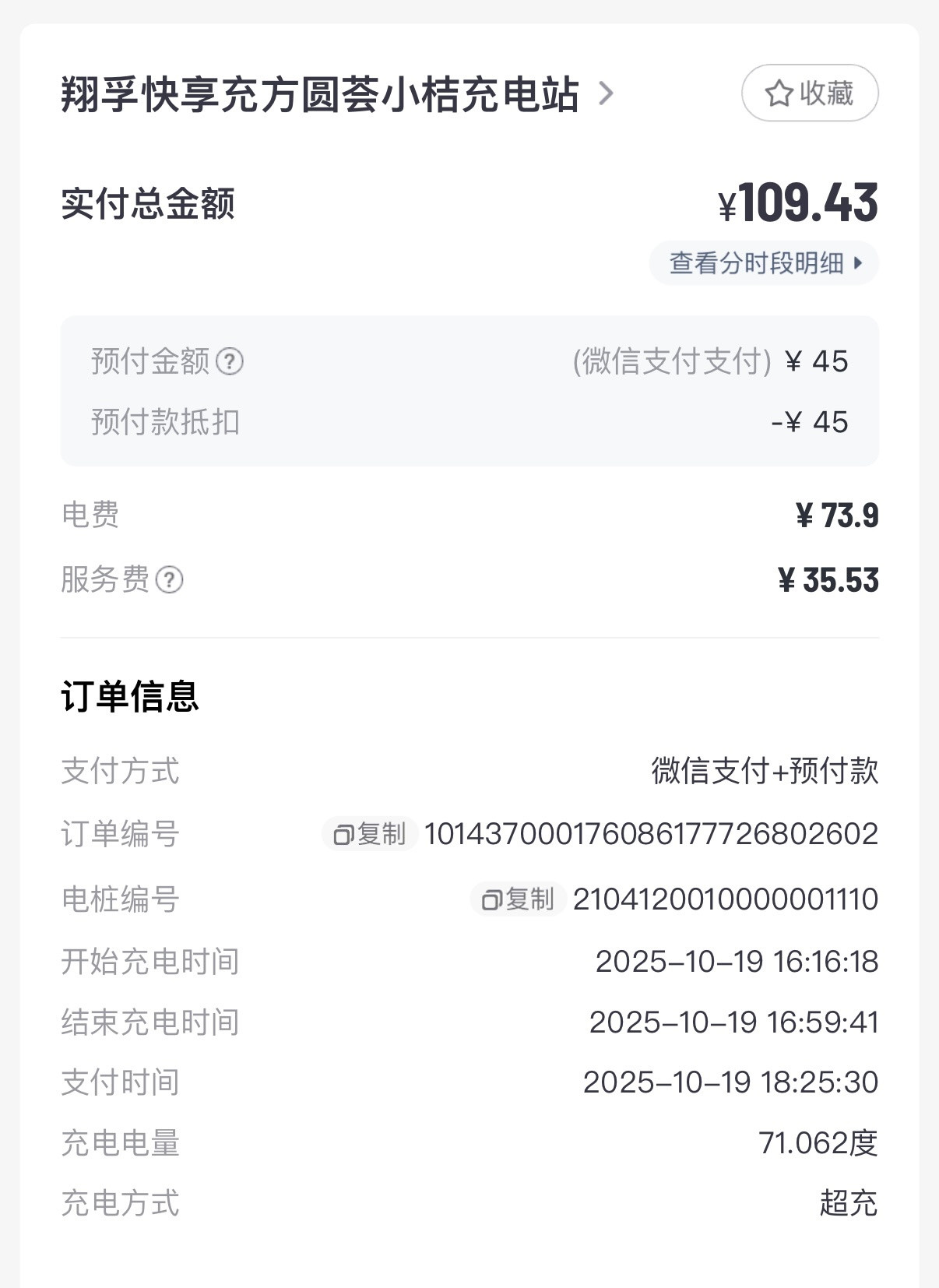Tap the service fee amount ¥35.53
The width and height of the screenshot is (939, 1288).
coord(828,581)
